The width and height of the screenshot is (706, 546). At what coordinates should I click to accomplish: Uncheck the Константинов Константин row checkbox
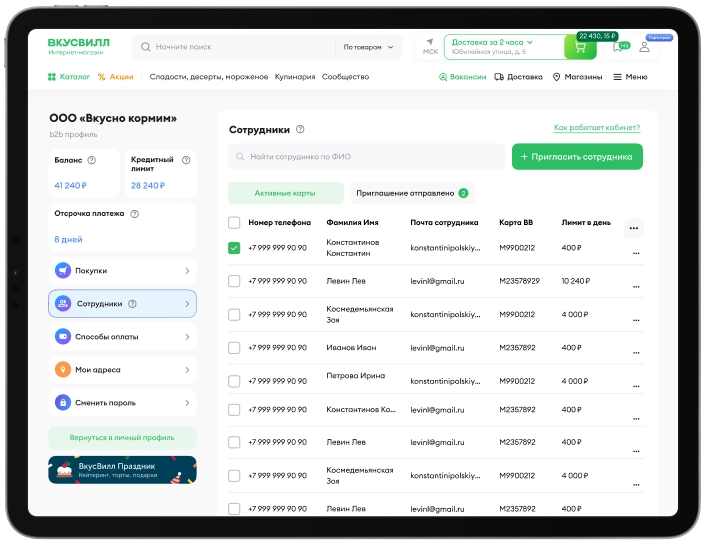[234, 248]
